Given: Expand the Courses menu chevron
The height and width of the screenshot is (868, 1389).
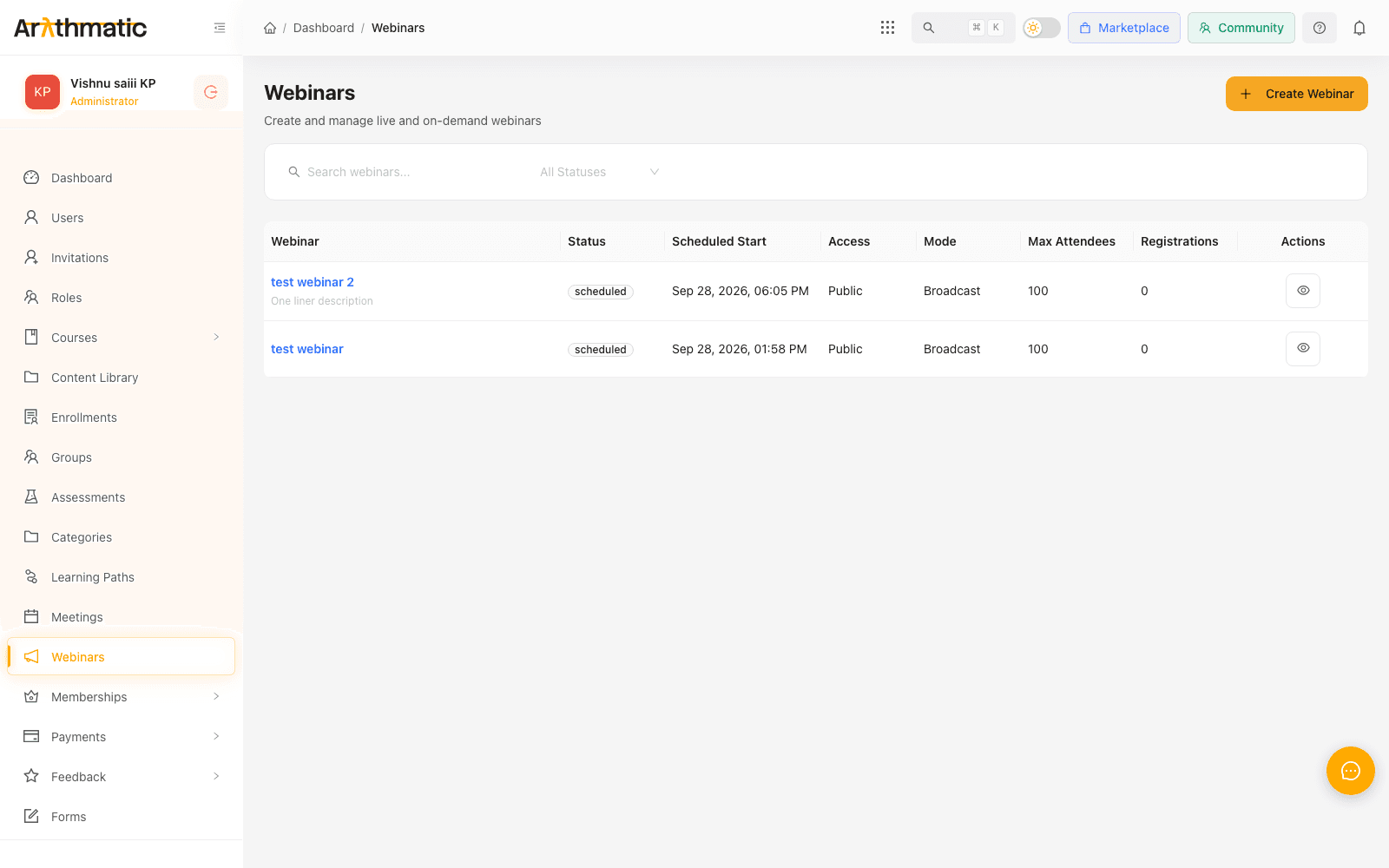Looking at the screenshot, I should click(x=216, y=338).
